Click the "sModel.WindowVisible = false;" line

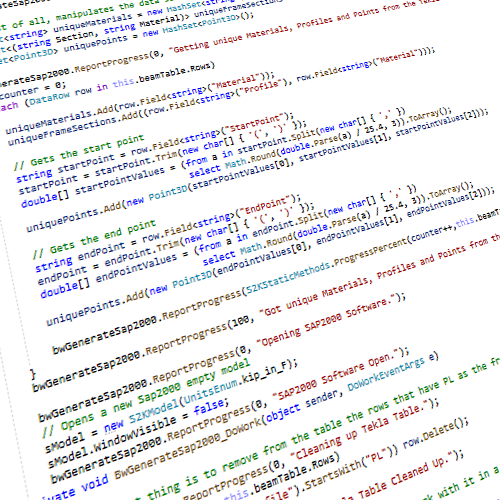pyautogui.click(x=137, y=434)
